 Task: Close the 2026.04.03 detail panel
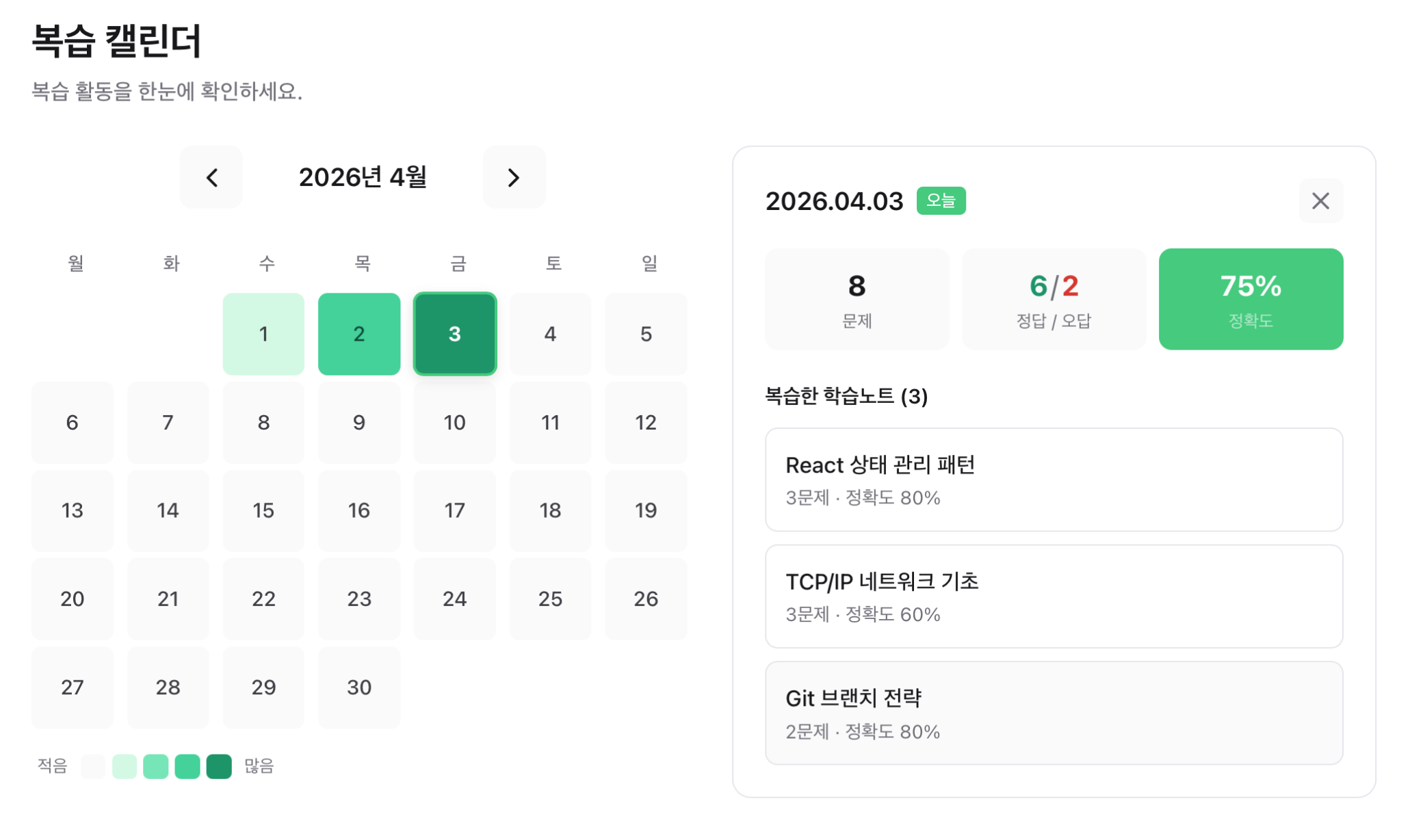coord(1320,201)
